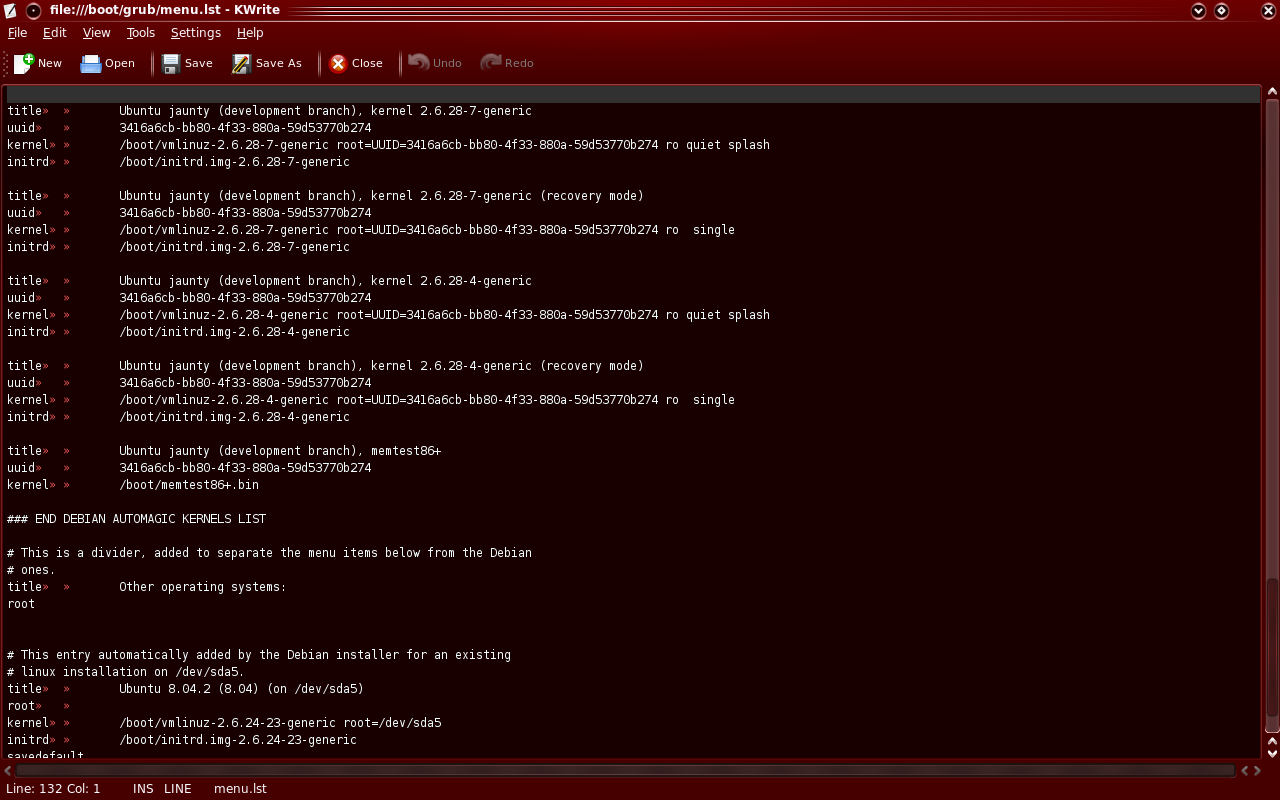This screenshot has height=800, width=1280.
Task: Click the Redo toolbar icon
Action: click(x=490, y=63)
